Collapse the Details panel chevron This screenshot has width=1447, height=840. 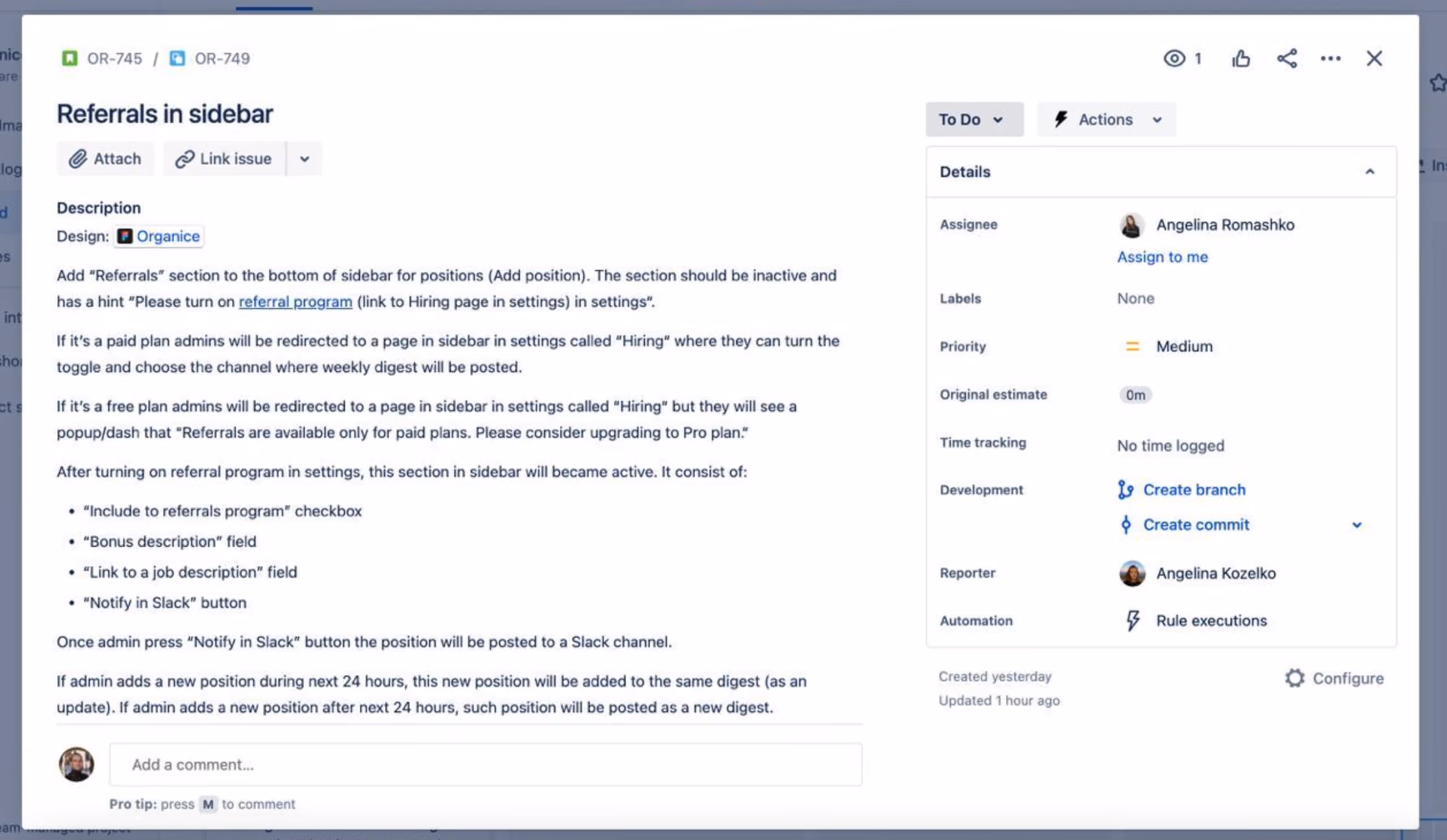[1370, 171]
